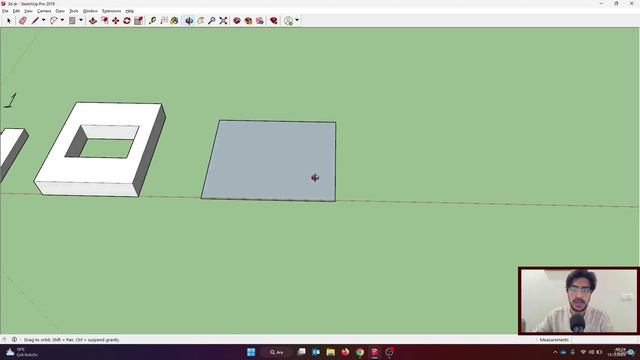Click the Measurements input box
Image resolution: width=640 pixels, height=360 pixels.
click(605, 340)
